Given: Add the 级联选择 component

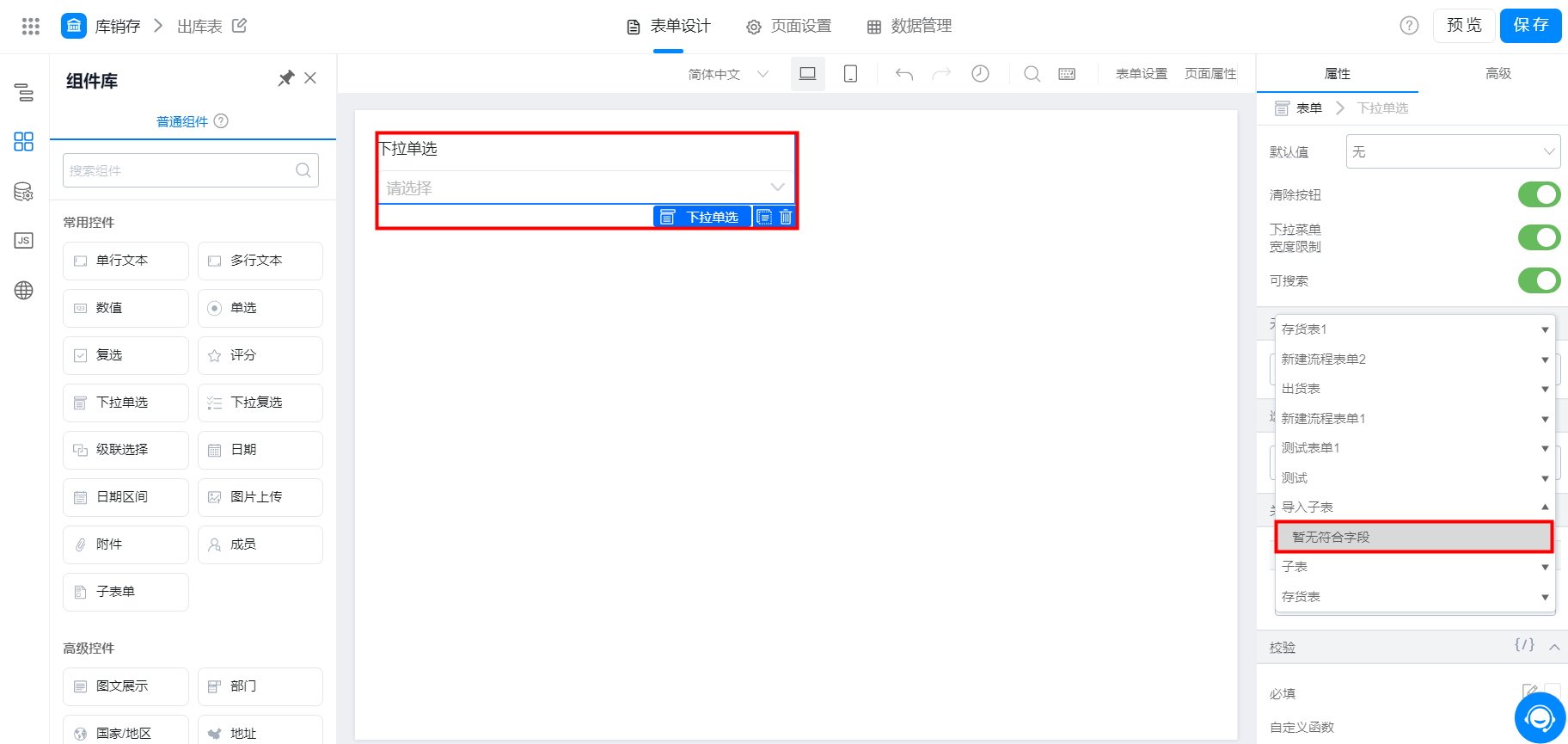Looking at the screenshot, I should tap(126, 450).
